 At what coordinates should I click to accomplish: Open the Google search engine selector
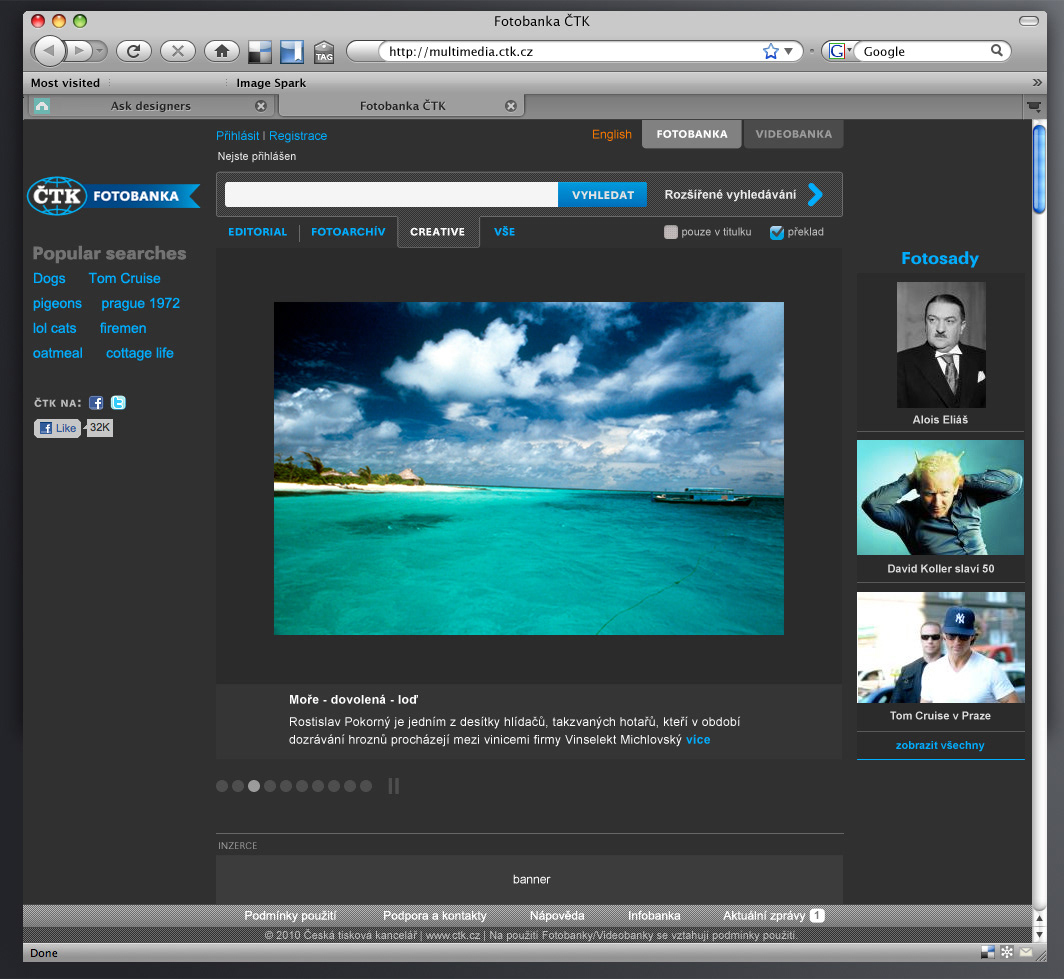tap(840, 52)
